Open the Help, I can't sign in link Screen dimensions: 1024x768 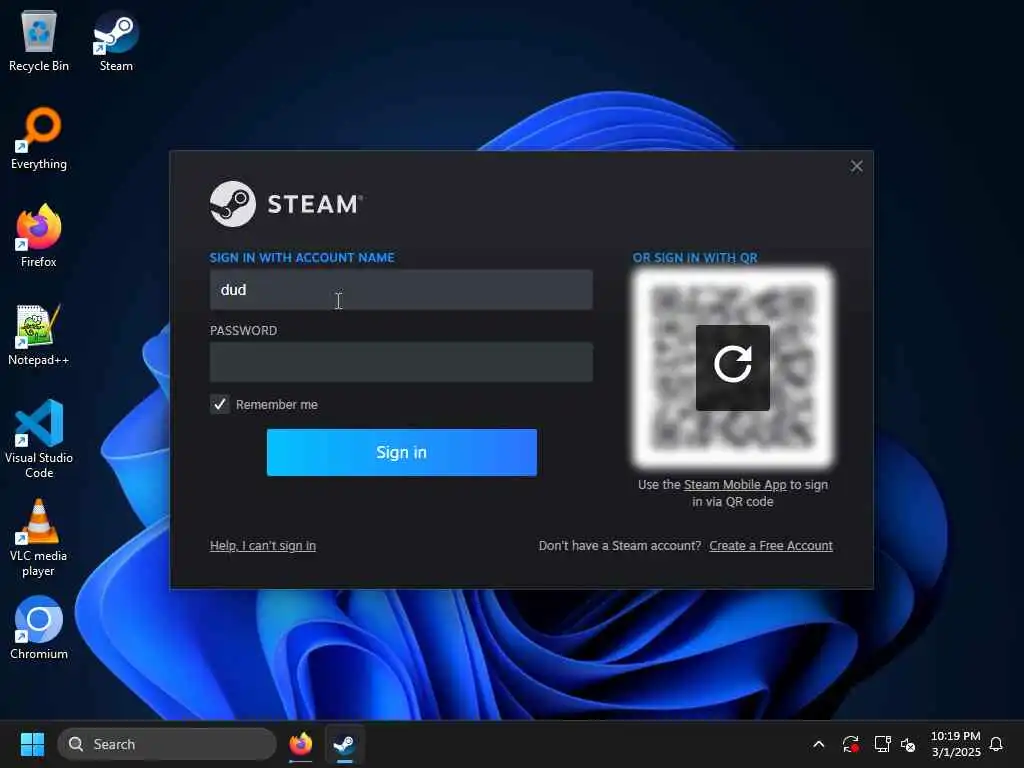pos(263,545)
